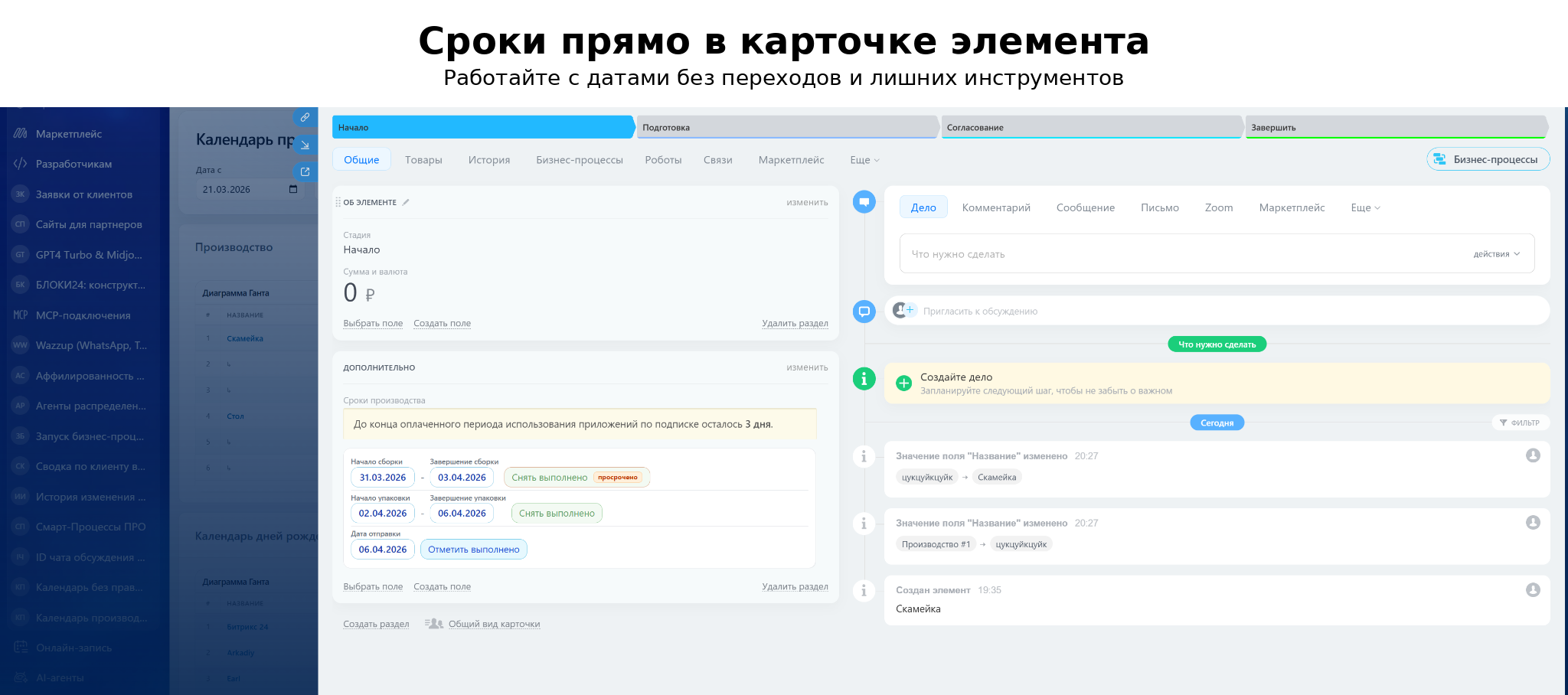Screen dimensions: 1568x695
Task: Open calendar picker icon in Дата с field
Action: pyautogui.click(x=293, y=189)
